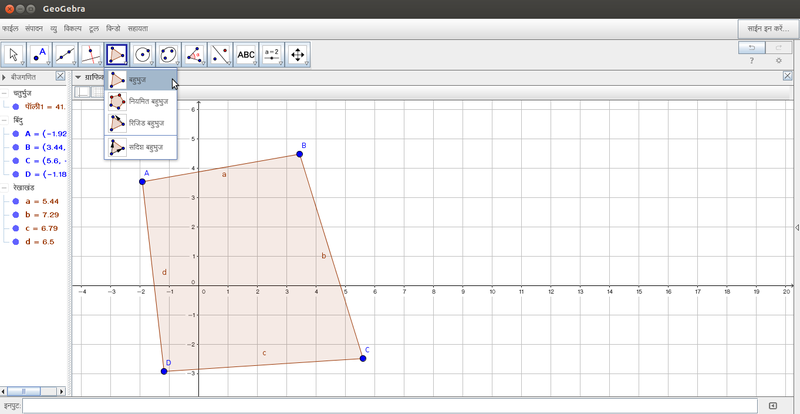This screenshot has height=414, width=800.
Task: Toggle visibility circle of point B row
Action: (15, 148)
